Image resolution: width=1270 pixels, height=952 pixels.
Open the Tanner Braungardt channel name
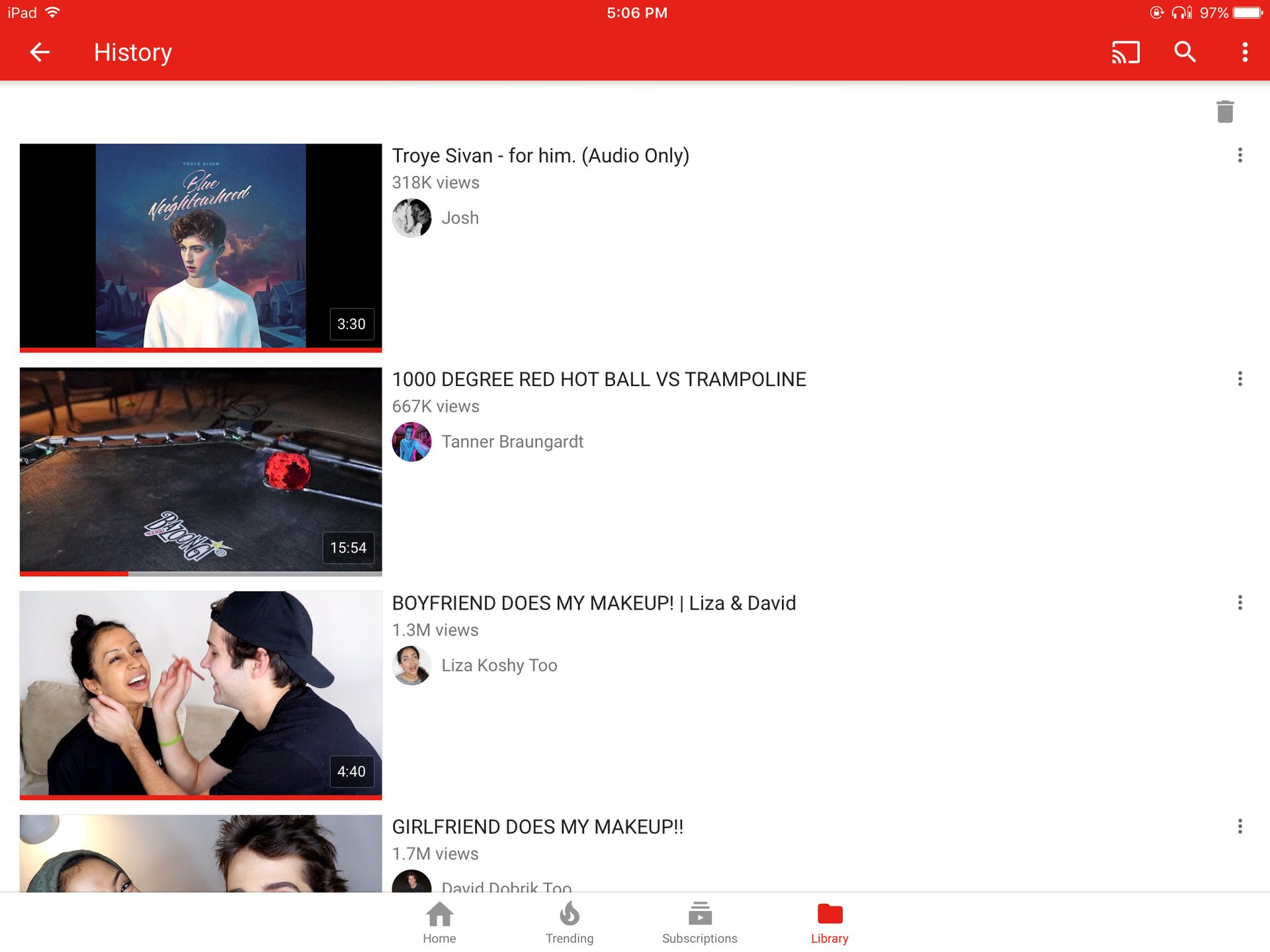[513, 442]
